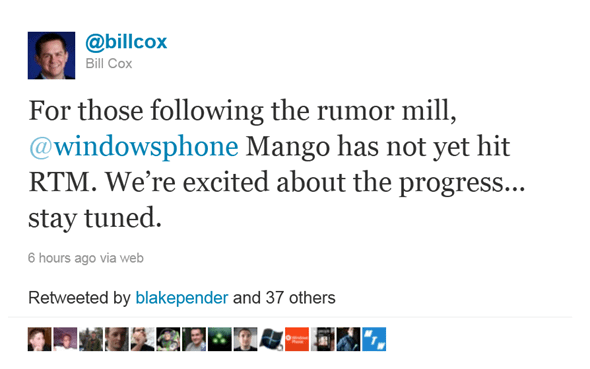Click the purple-tinted retweeter avatar
Screen dimensions: 590x369
(65, 339)
